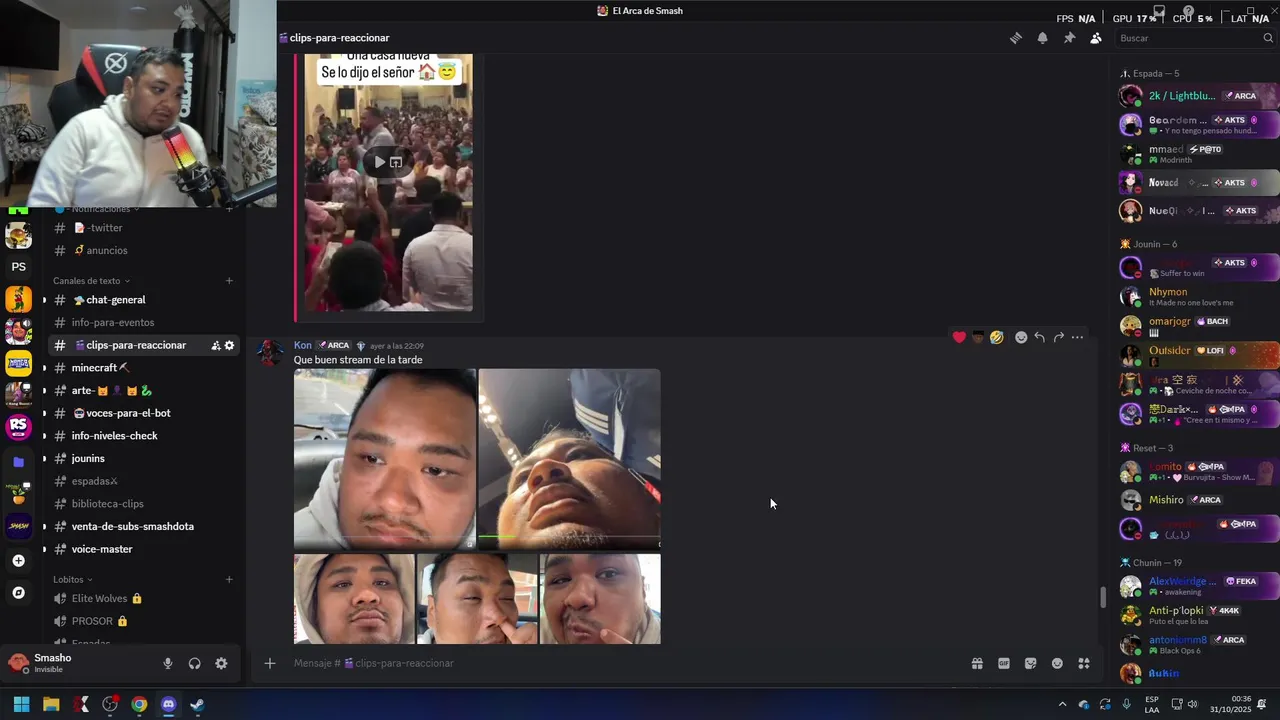This screenshot has width=1280, height=720.
Task: Open the Threads icon in channel header
Action: point(1015,38)
